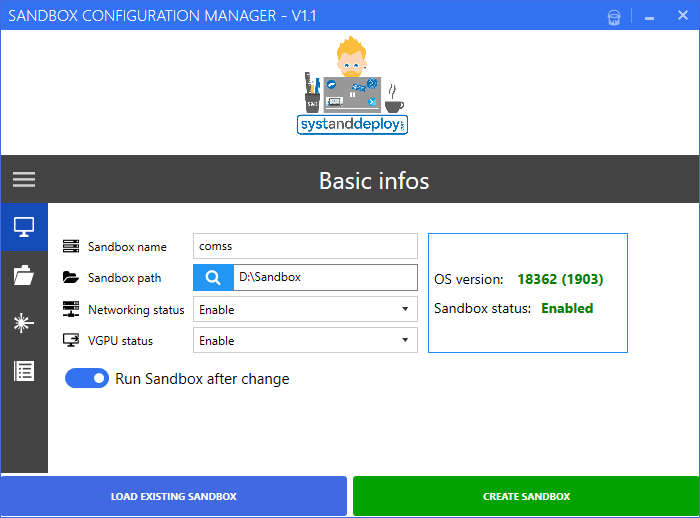Click the theme paint bucket icon
This screenshot has width=700, height=518.
coord(614,17)
